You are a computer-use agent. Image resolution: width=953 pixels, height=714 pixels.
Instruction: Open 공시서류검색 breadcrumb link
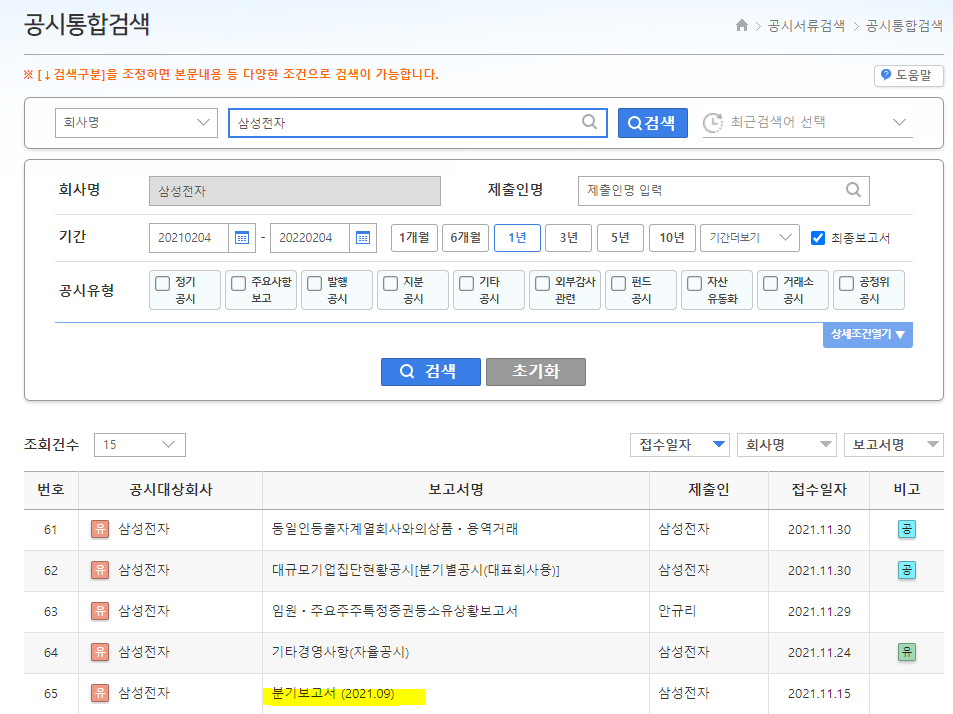coord(807,26)
